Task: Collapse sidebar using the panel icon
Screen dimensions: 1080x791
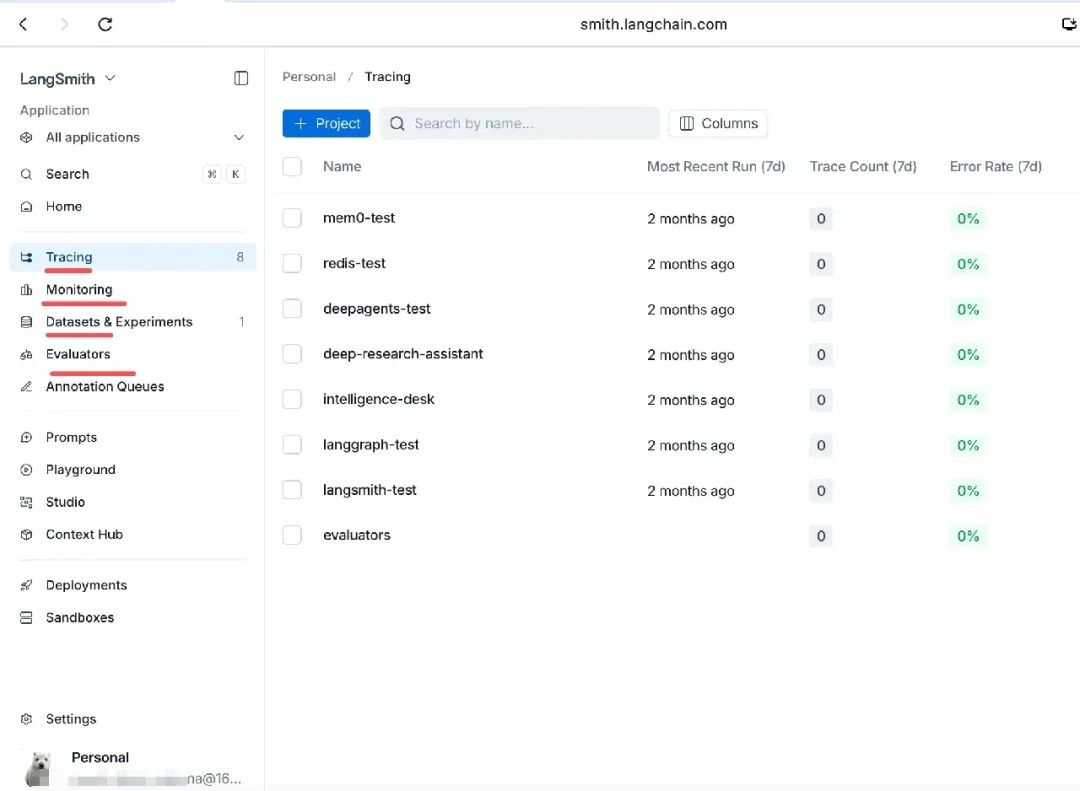Action: [240, 79]
